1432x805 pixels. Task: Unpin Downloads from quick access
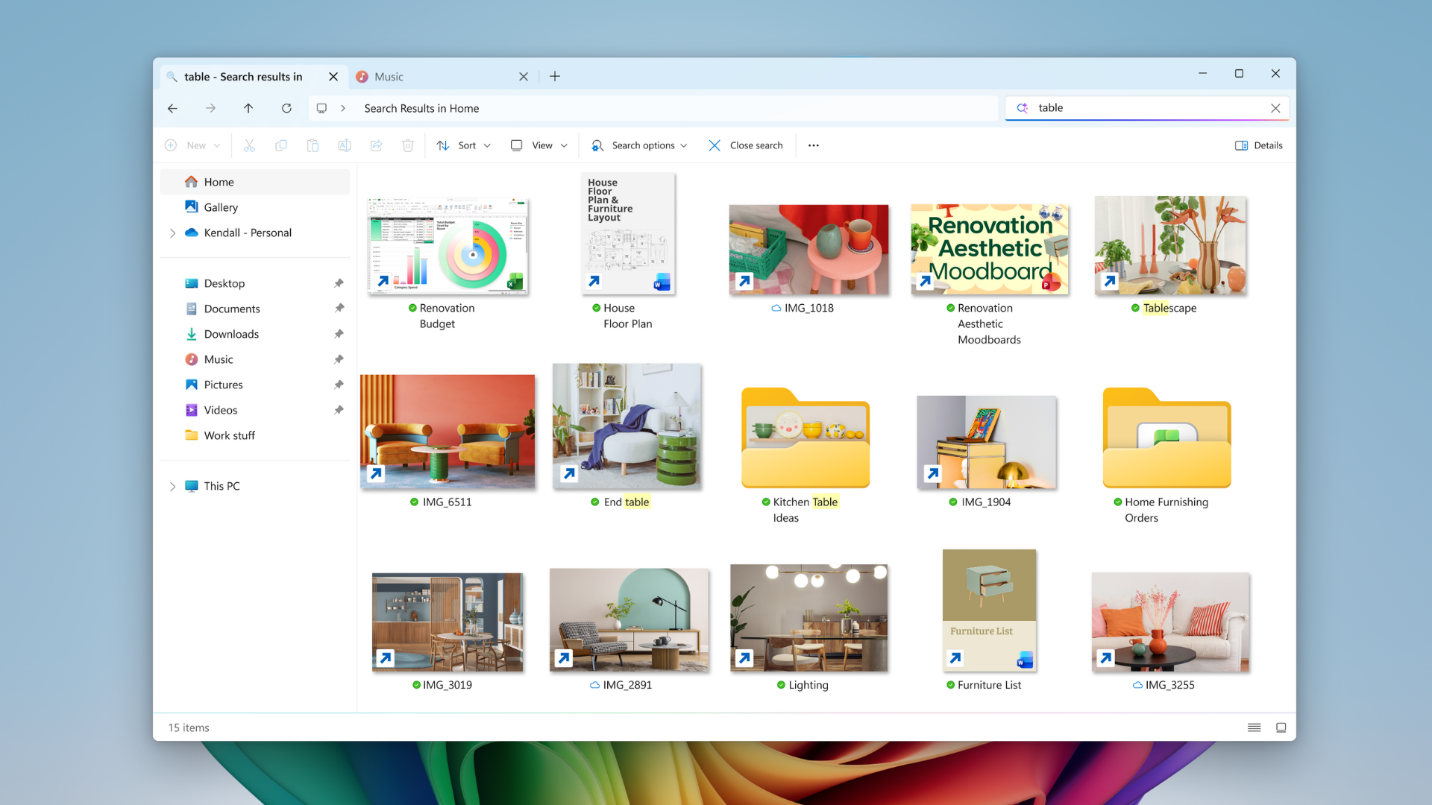coord(338,334)
